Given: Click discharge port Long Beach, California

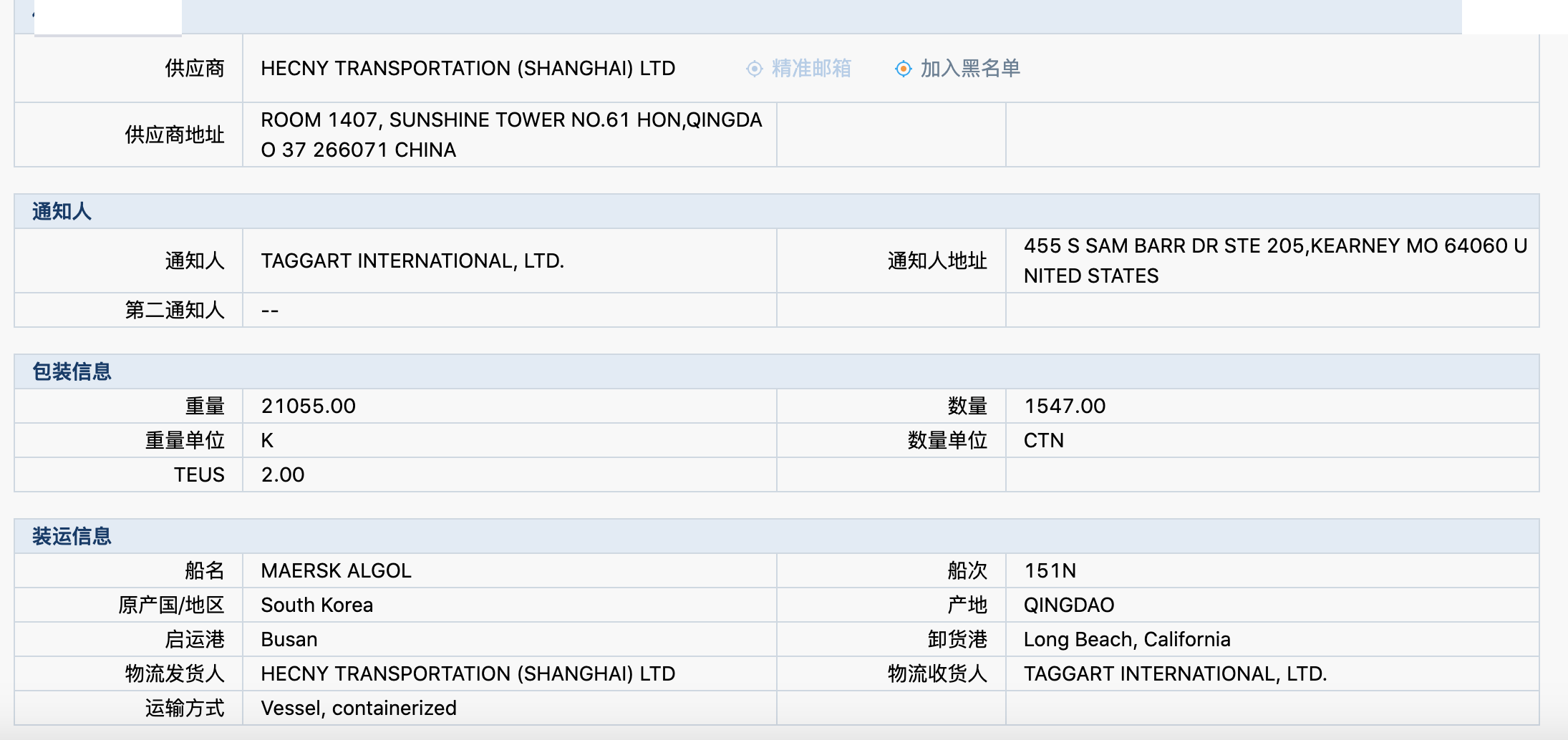Looking at the screenshot, I should coord(1126,640).
